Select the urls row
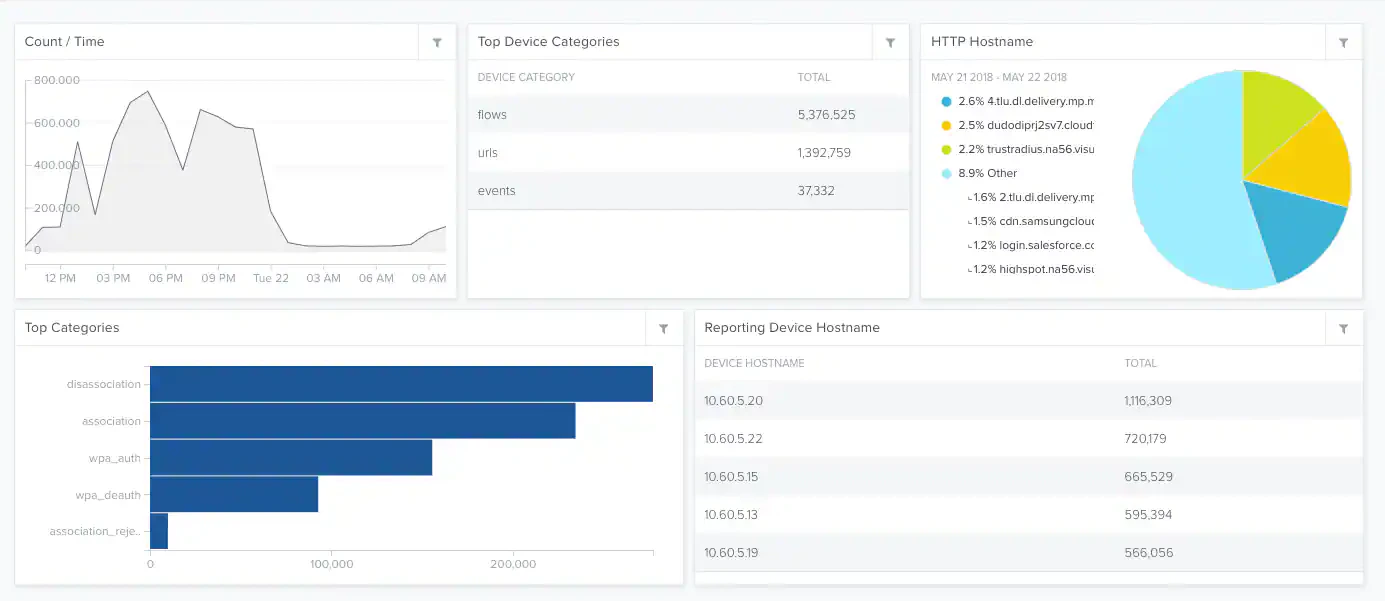 point(688,152)
